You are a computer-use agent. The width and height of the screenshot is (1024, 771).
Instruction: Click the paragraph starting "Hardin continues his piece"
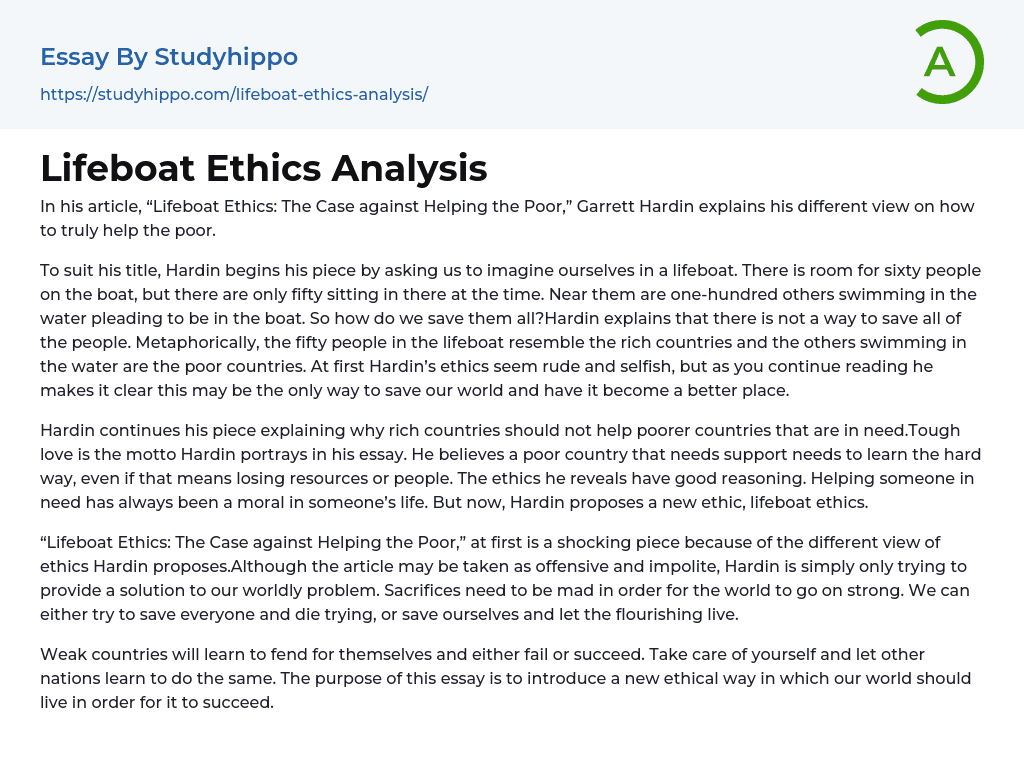[x=510, y=466]
